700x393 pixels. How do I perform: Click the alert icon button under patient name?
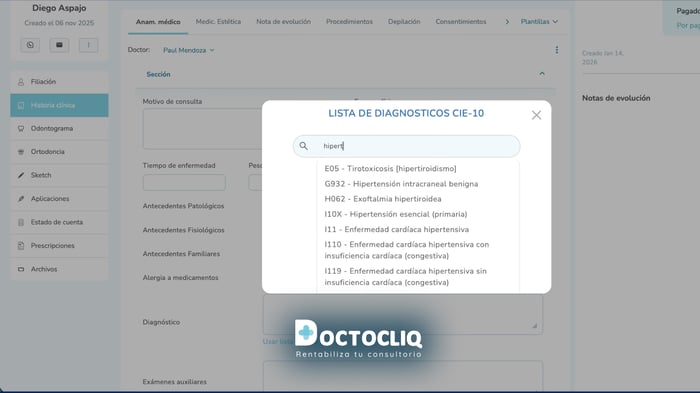coord(88,45)
